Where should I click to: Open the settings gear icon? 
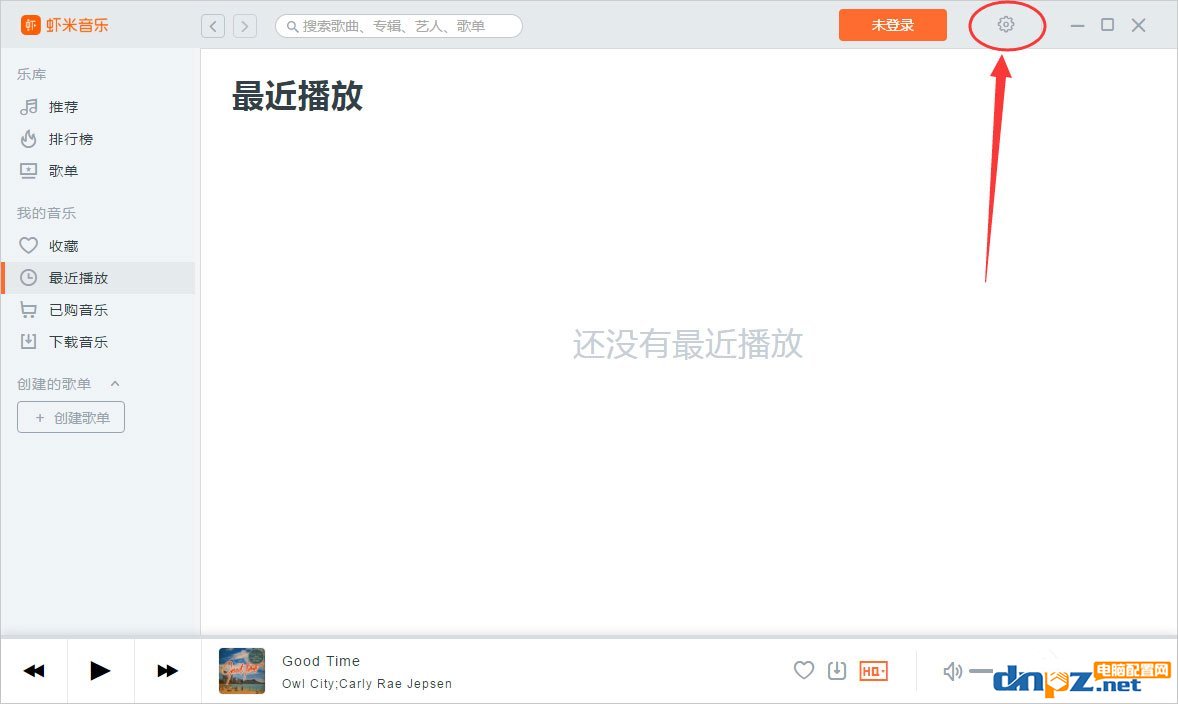pyautogui.click(x=1006, y=25)
